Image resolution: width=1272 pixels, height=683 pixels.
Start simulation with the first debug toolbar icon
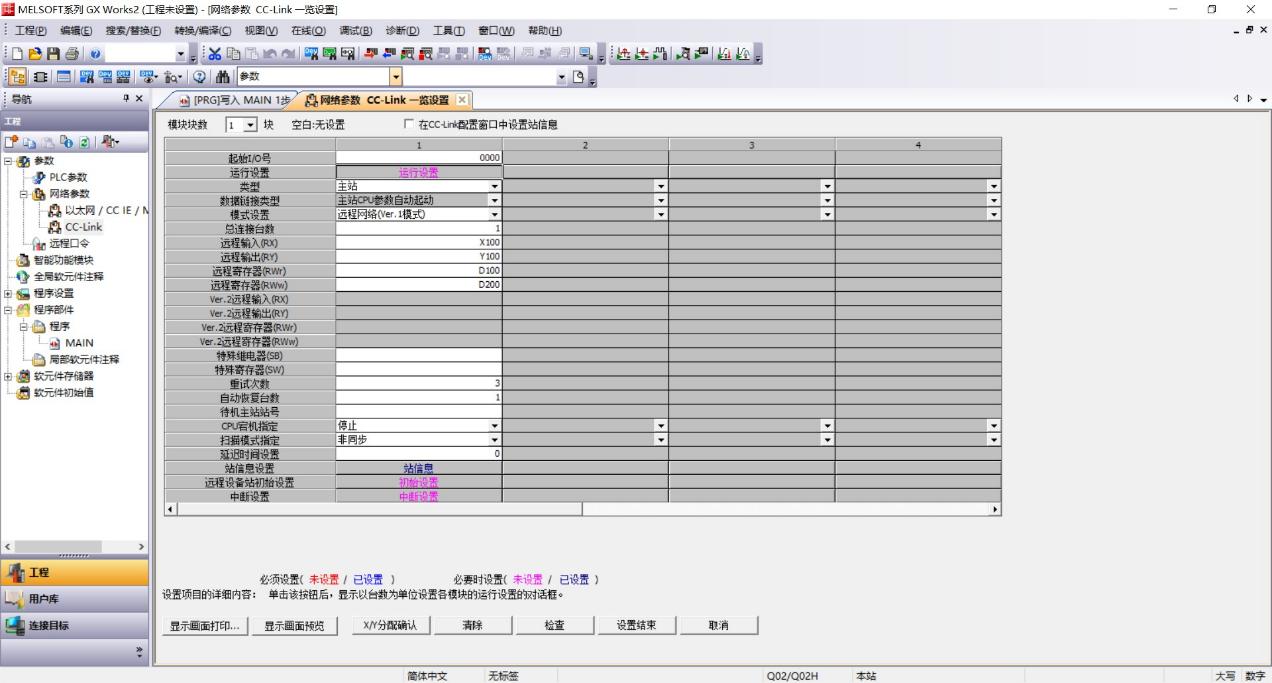click(623, 52)
